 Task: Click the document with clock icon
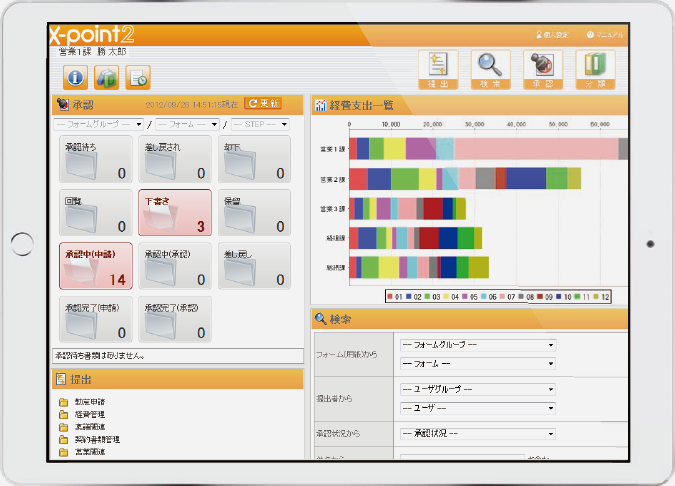(139, 77)
